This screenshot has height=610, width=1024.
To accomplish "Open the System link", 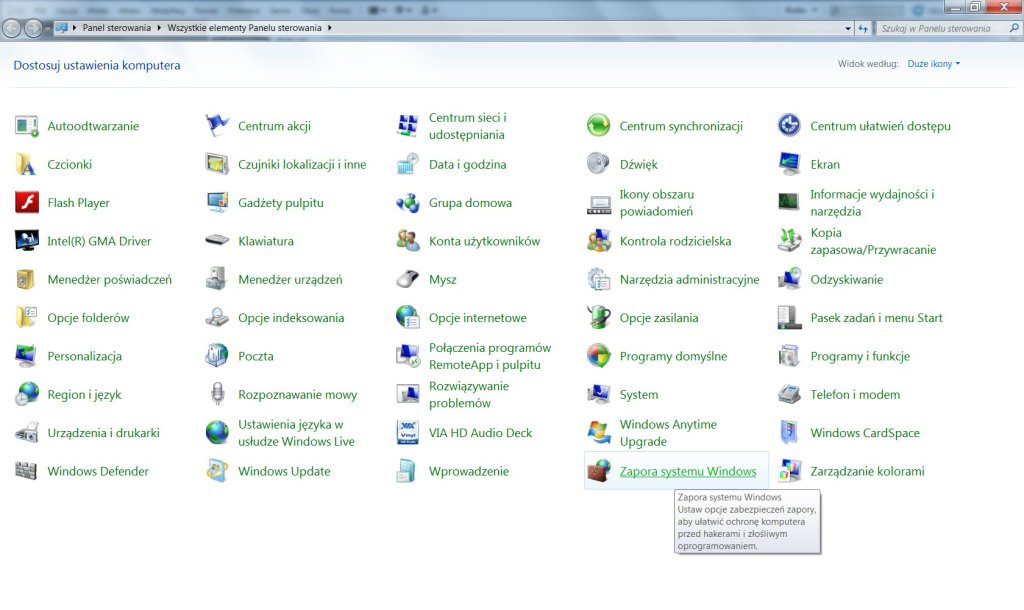I will point(639,394).
